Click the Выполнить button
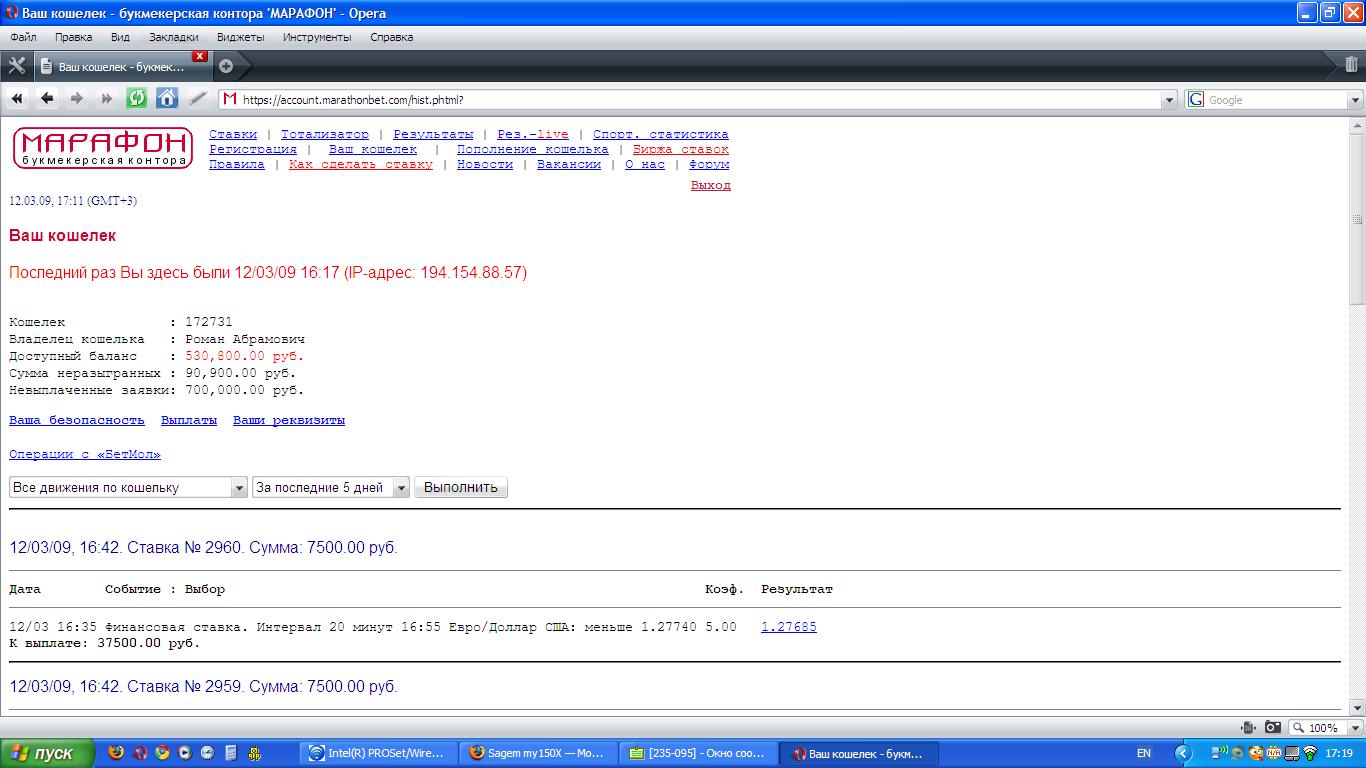 pos(461,487)
